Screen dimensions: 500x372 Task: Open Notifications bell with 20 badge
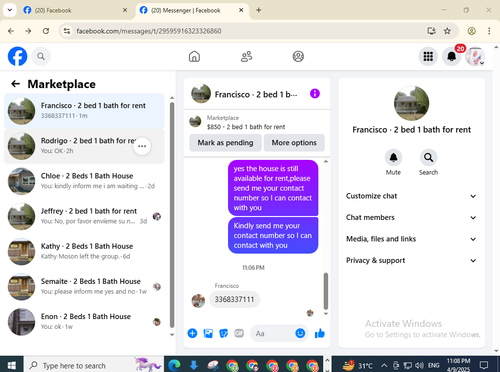click(x=452, y=56)
